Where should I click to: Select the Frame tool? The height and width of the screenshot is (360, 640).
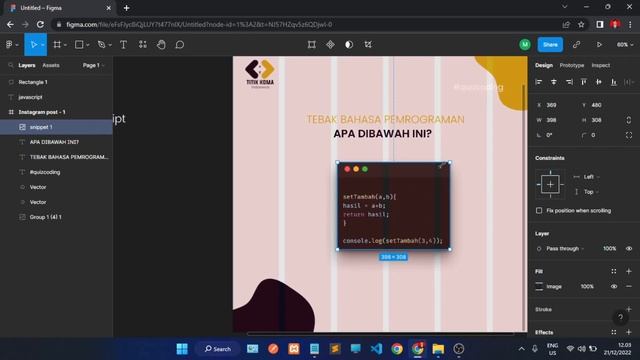click(57, 44)
